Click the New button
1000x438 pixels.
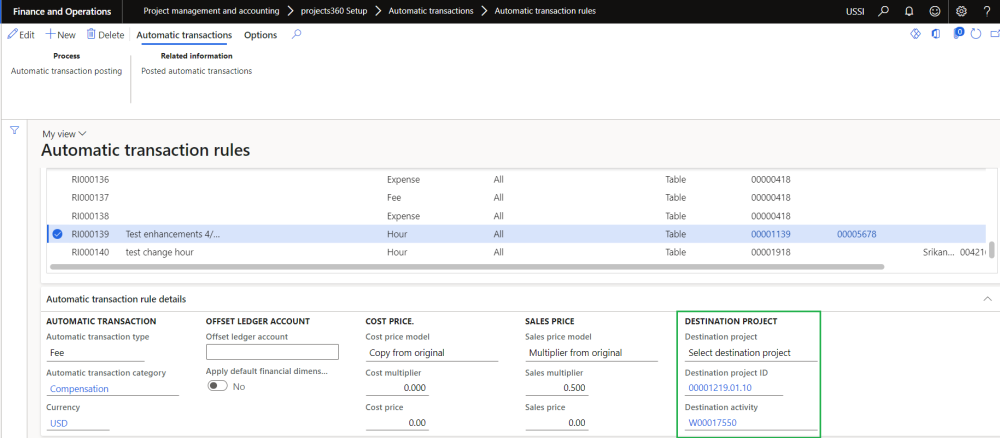(60, 35)
